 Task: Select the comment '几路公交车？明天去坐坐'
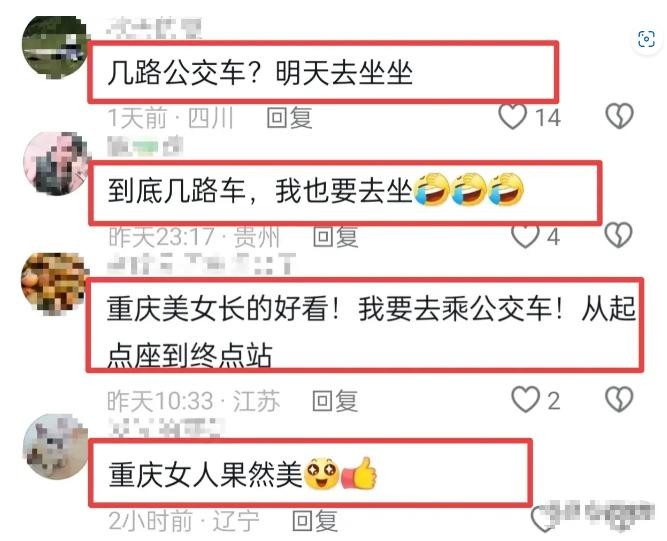(x=260, y=73)
